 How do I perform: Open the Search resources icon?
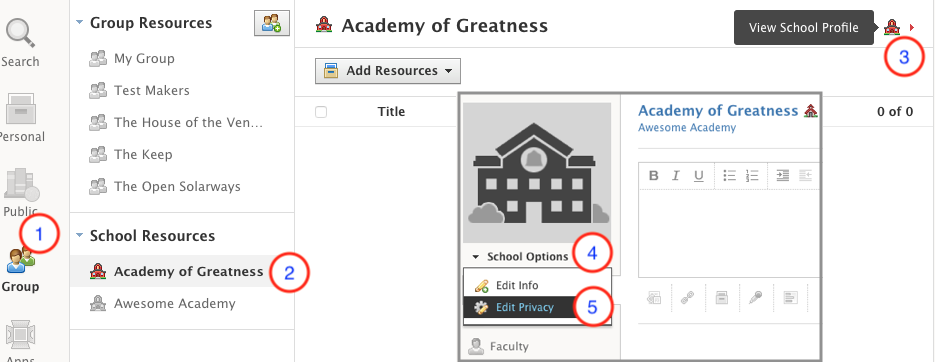click(20, 42)
